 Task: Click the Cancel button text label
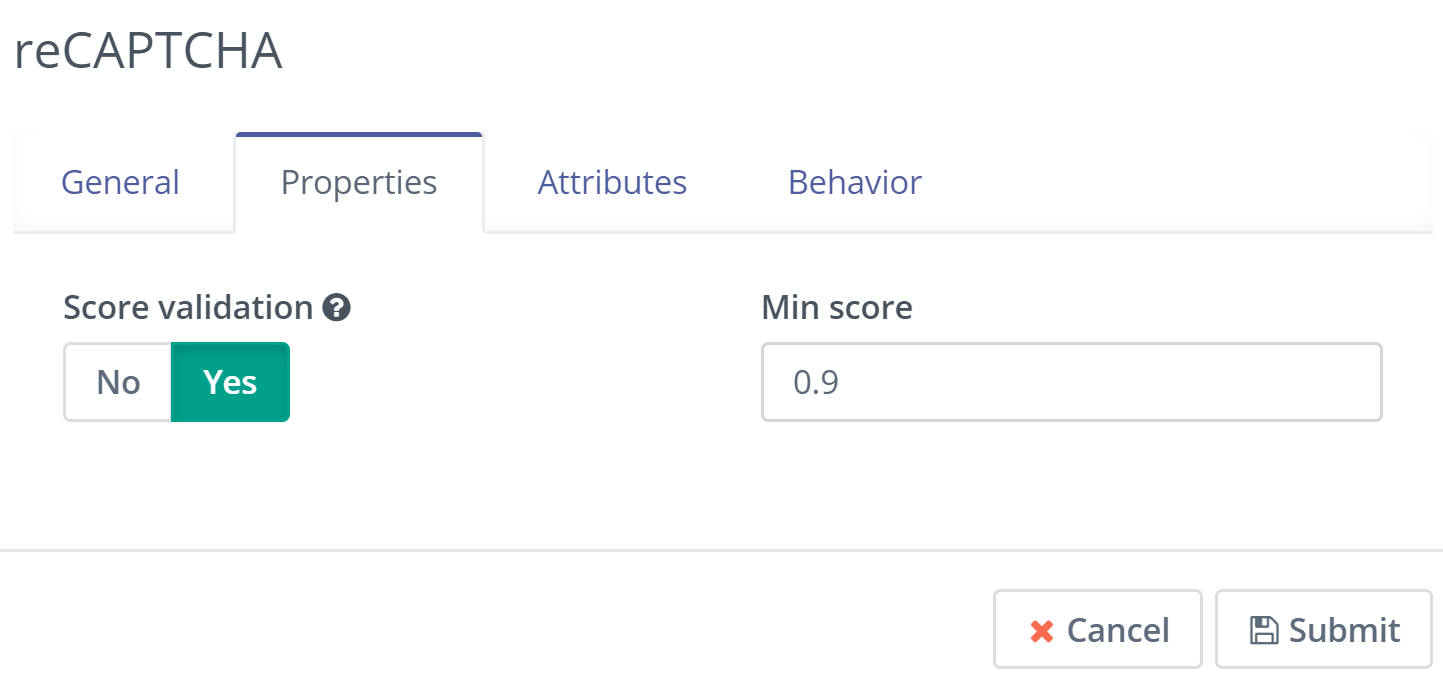coord(1118,630)
